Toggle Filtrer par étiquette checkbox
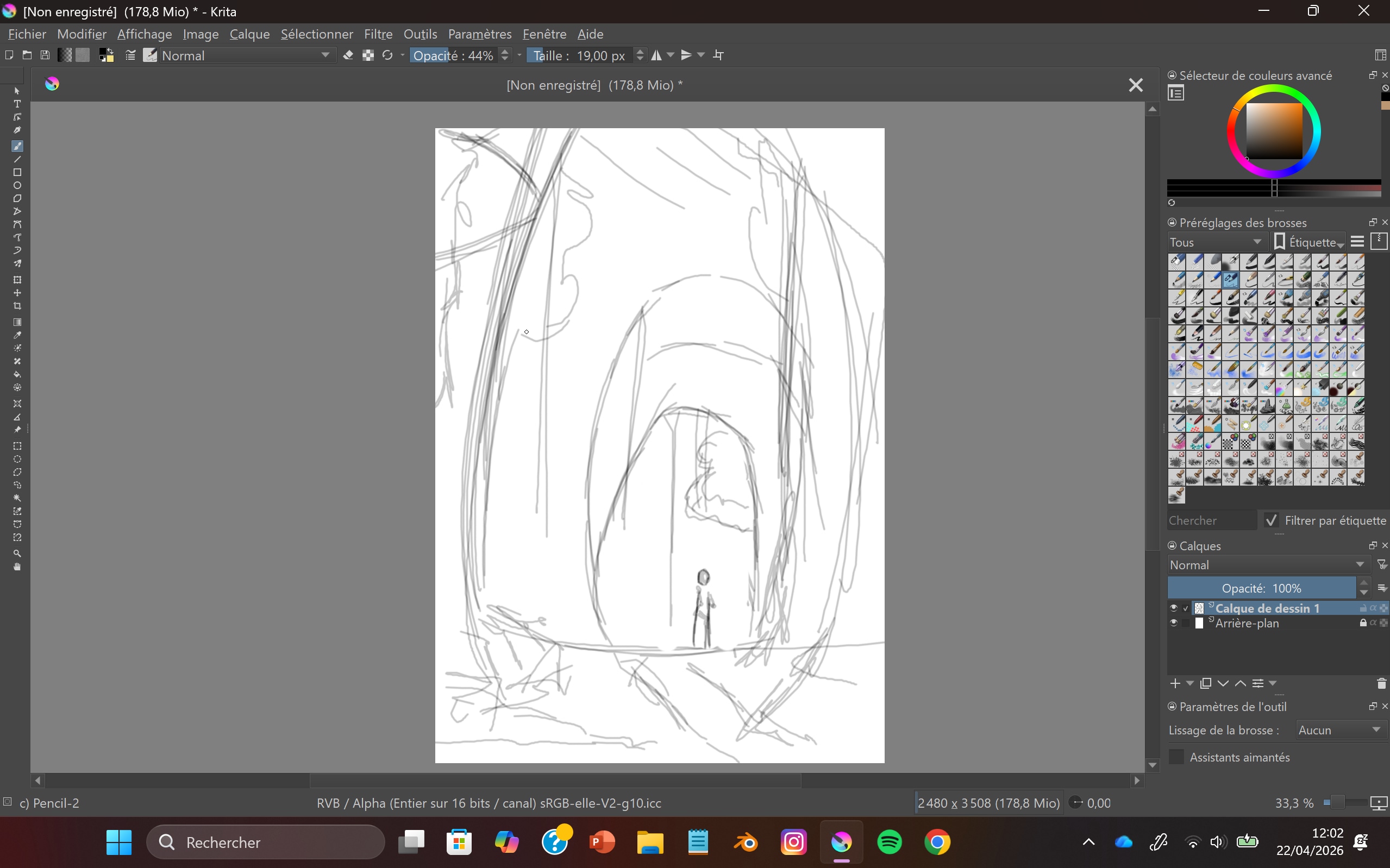 coord(1271,520)
